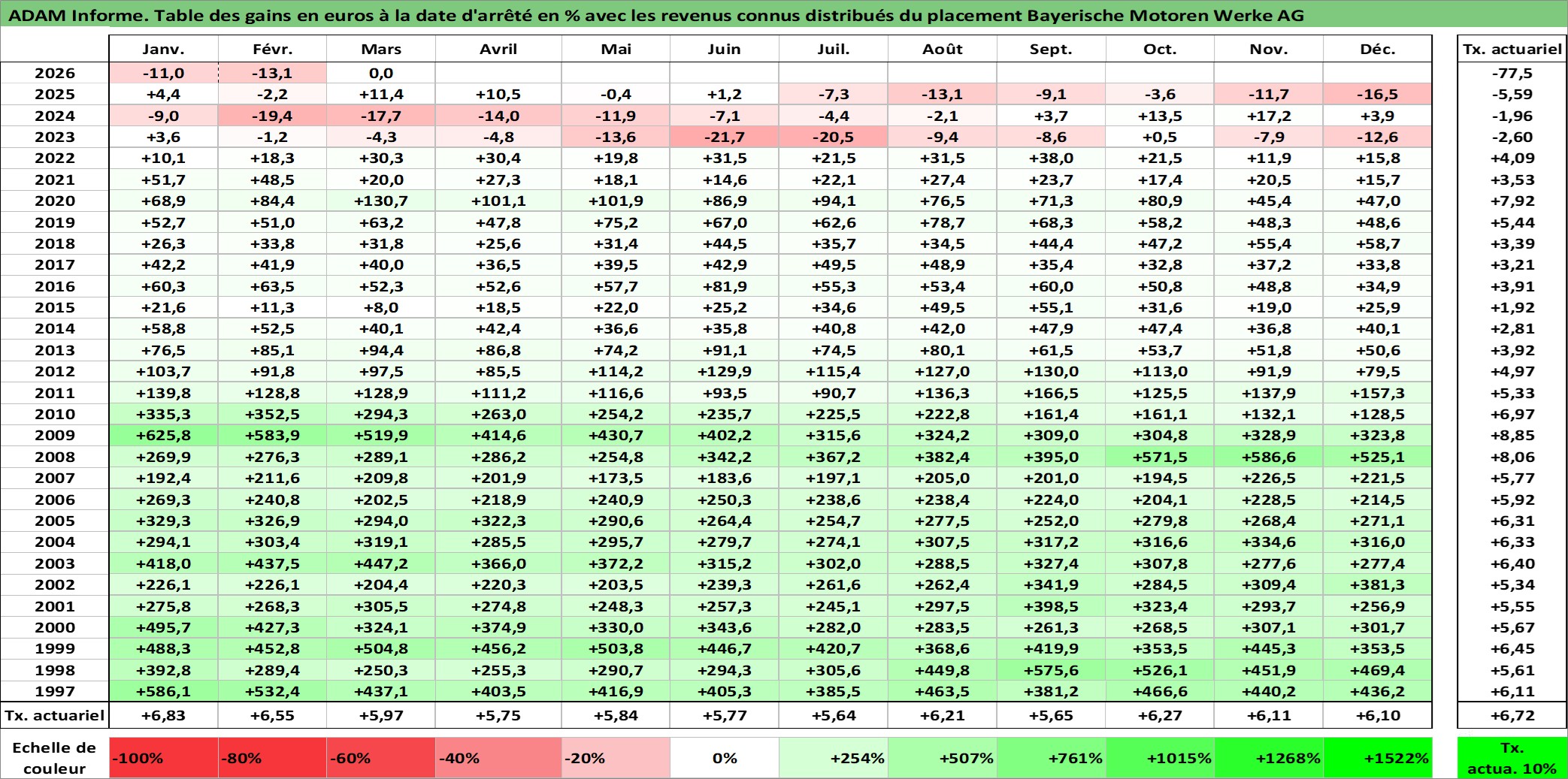1568x779 pixels.
Task: Click the 2018 Déc. value +58,7
Action: [x=1378, y=243]
